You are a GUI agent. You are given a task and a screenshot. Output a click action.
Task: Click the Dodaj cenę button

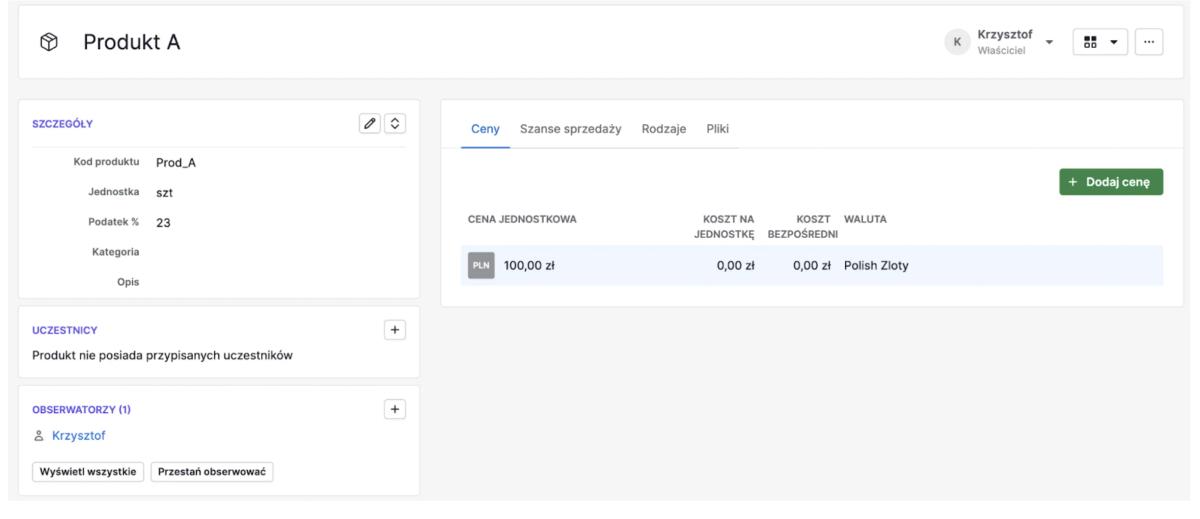[x=1111, y=182]
